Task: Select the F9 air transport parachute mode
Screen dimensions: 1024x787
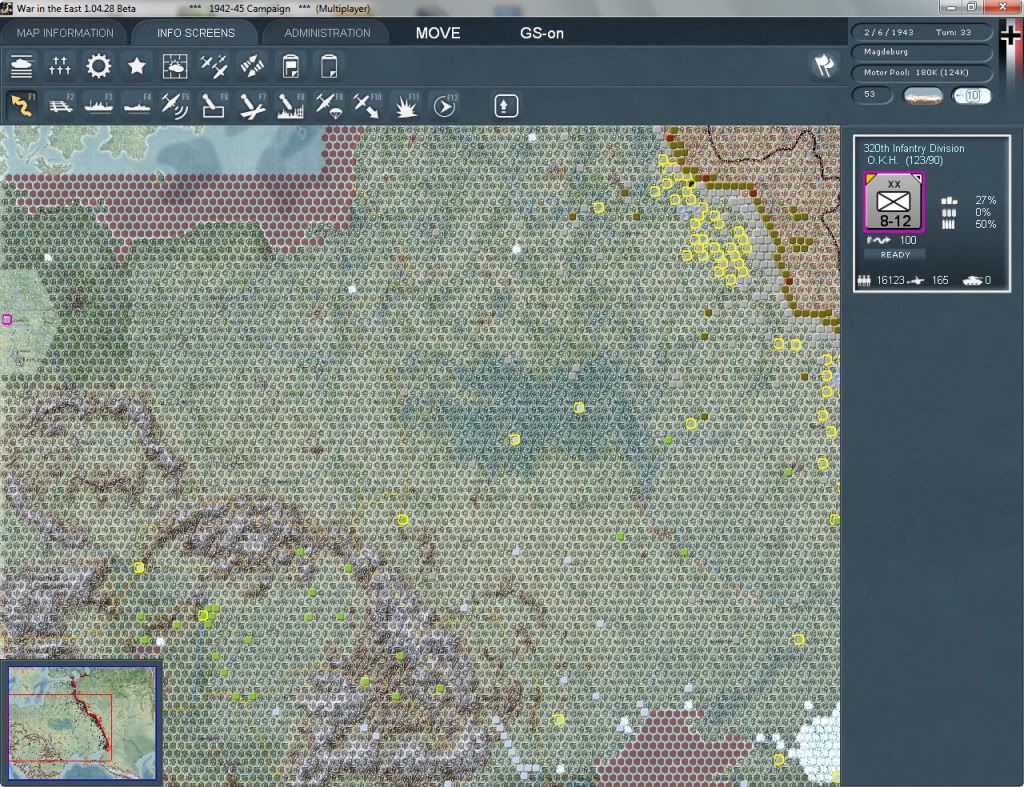Action: coord(329,106)
